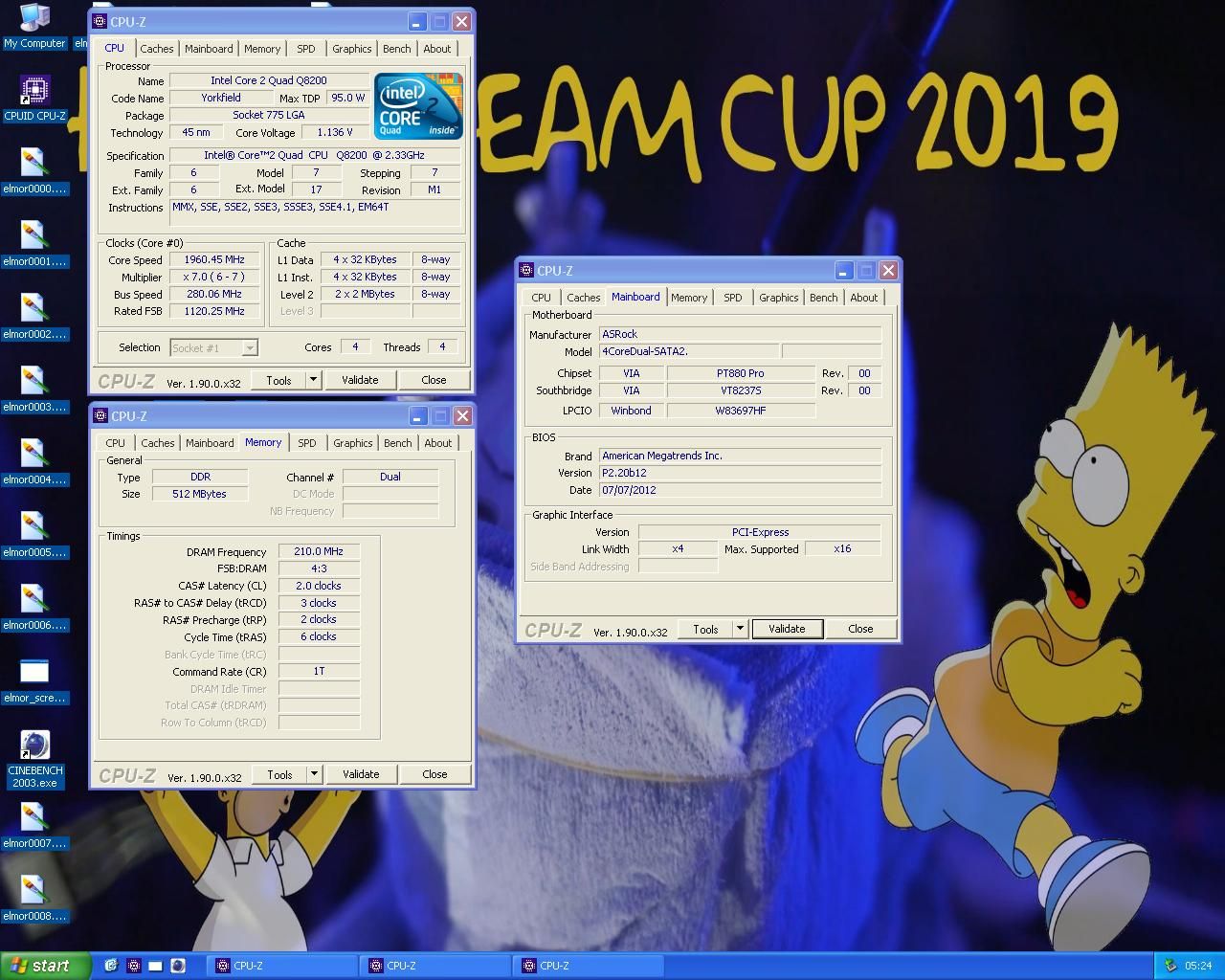Image resolution: width=1225 pixels, height=980 pixels.
Task: Click the memory Size value 512 MBytes
Action: 200,494
